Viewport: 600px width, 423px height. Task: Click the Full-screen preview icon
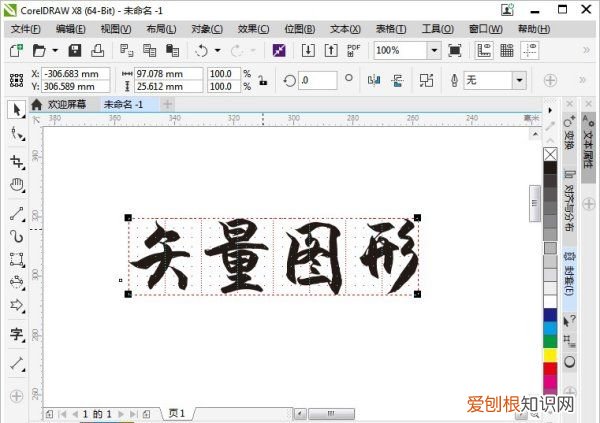click(454, 51)
